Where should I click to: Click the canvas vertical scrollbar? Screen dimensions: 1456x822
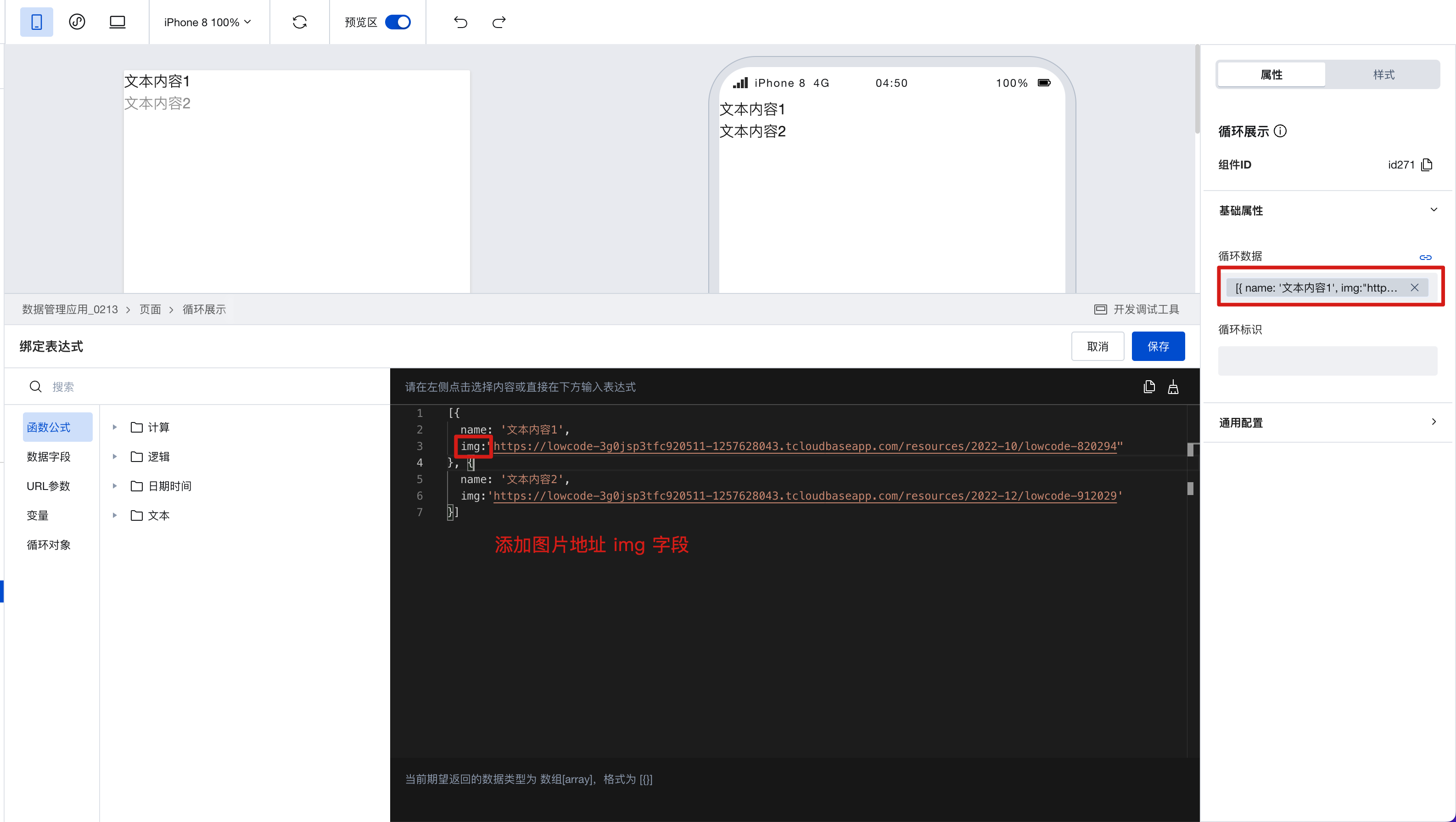click(x=1197, y=90)
